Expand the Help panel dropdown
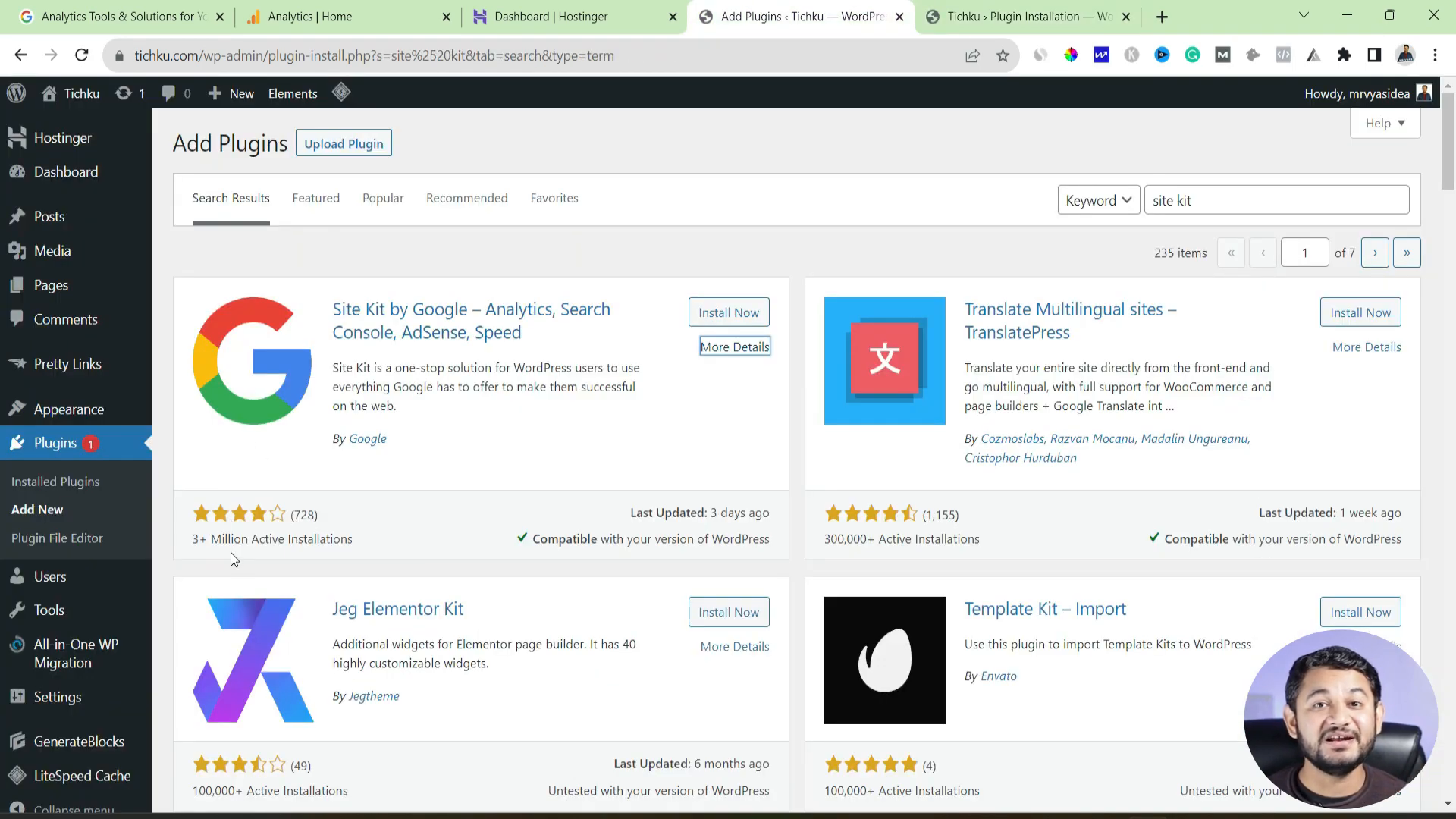This screenshot has width=1456, height=819. tap(1385, 123)
